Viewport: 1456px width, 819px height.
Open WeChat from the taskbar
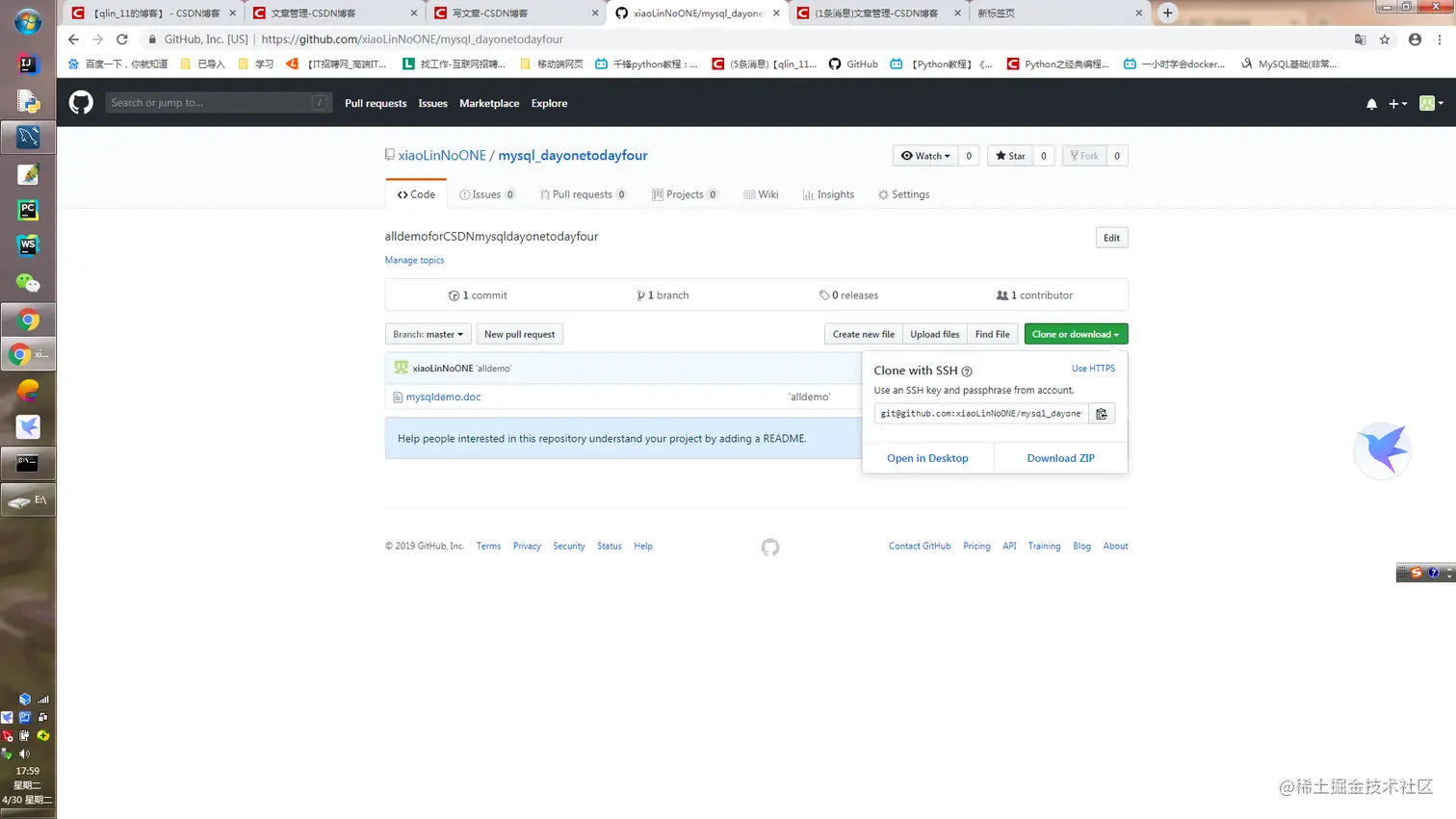(x=28, y=283)
